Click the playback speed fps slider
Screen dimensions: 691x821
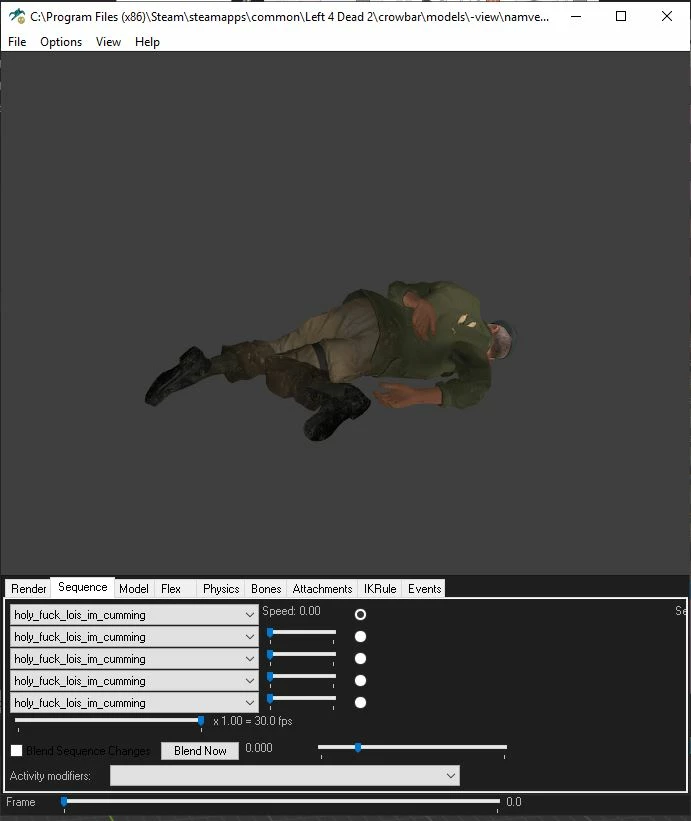tap(109, 721)
